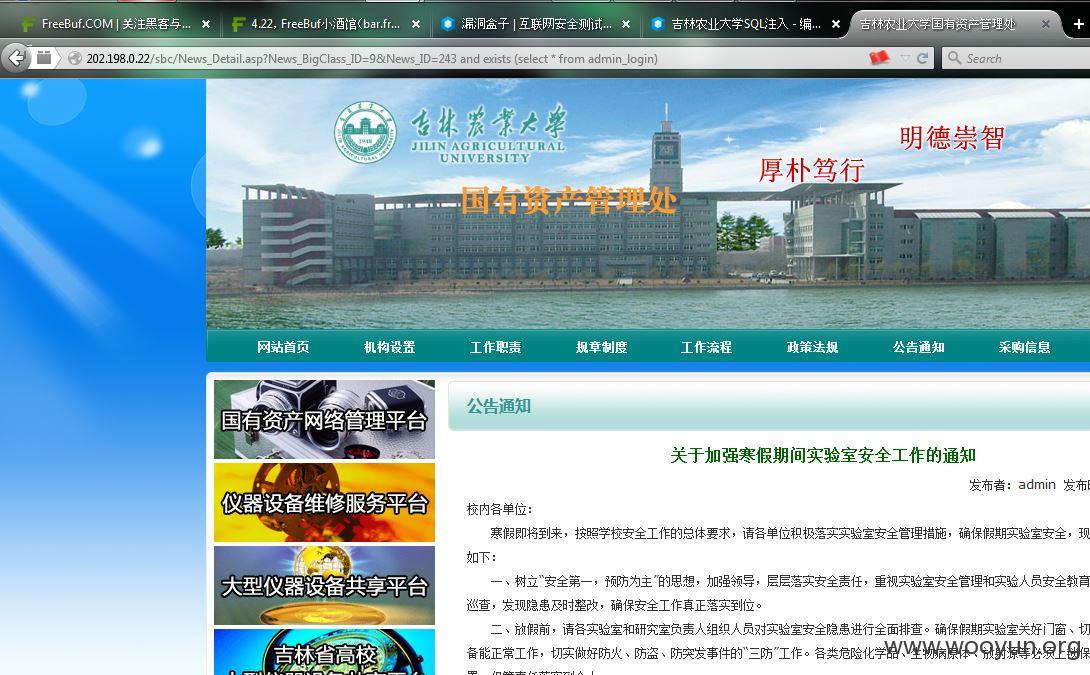Click the URL address bar text

(372, 58)
